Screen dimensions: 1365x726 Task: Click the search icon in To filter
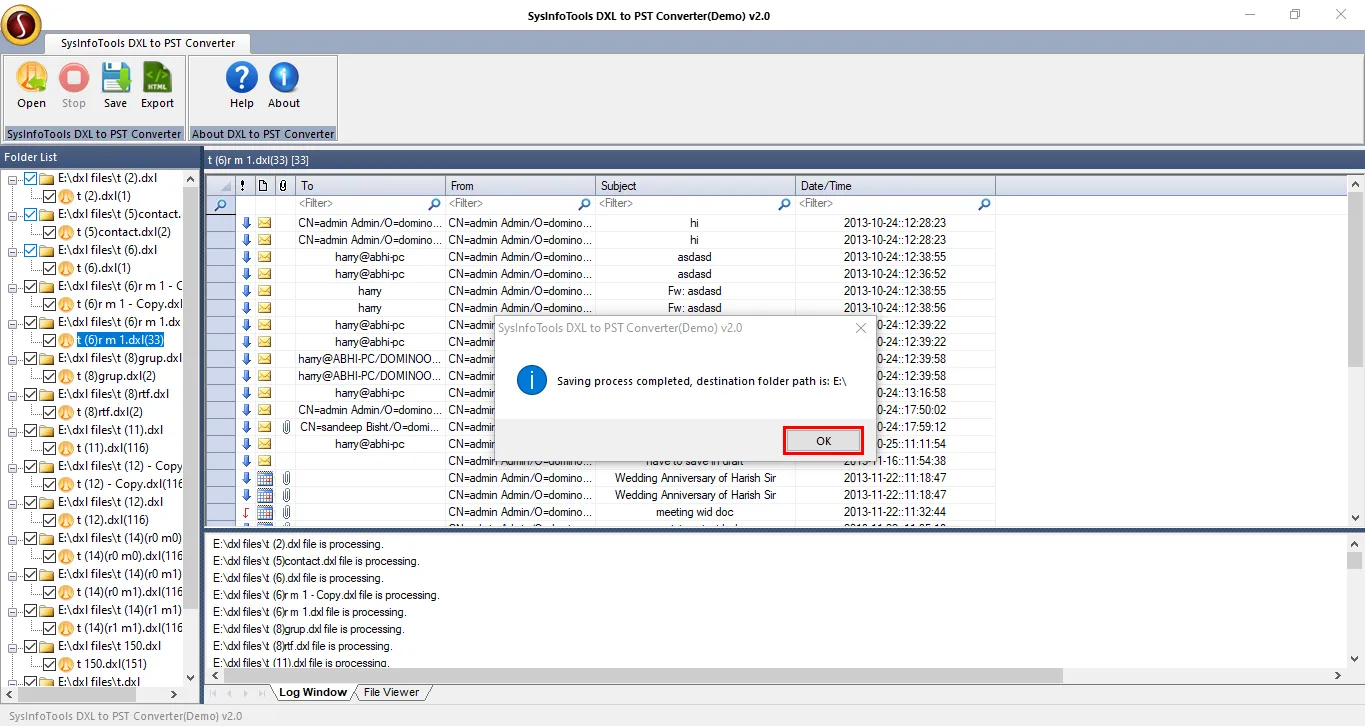click(x=434, y=204)
